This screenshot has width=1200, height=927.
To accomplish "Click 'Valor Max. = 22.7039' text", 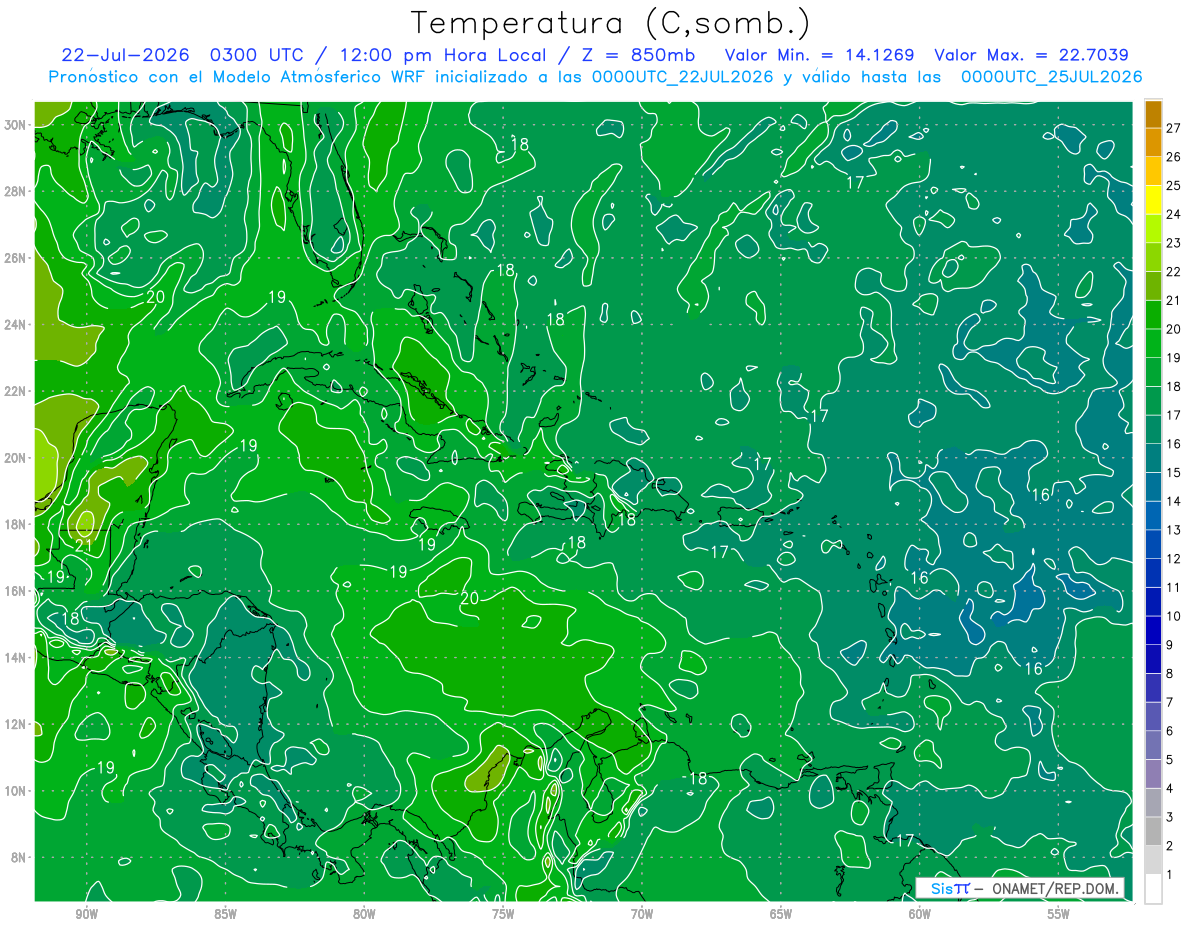I will [1032, 55].
